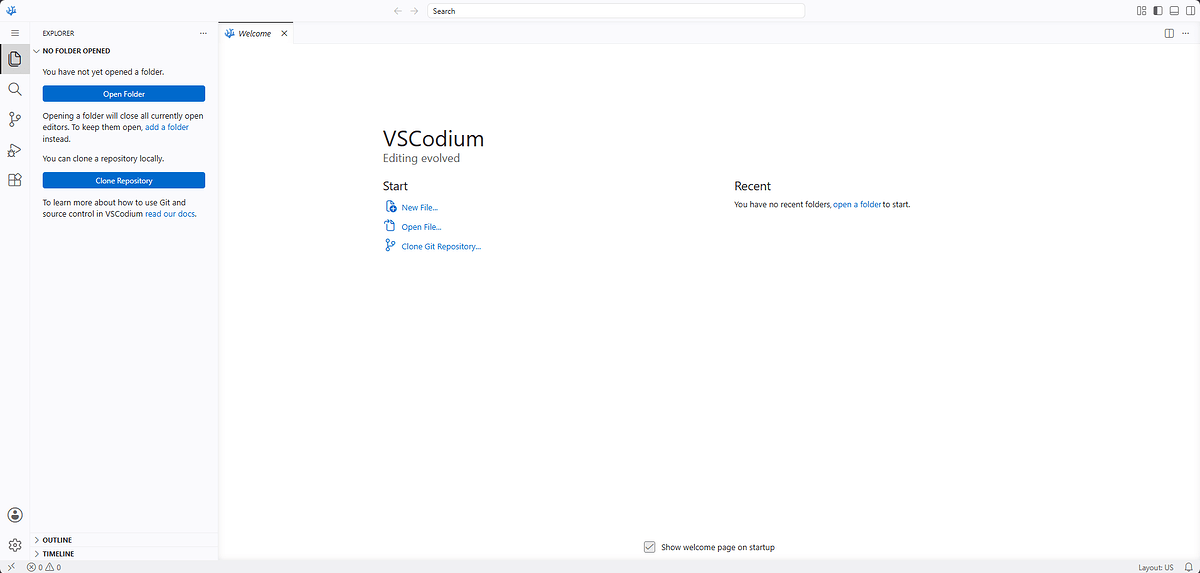Toggle Secondary Side Bar visibility
Screen dimensions: 1200x573
tap(1190, 11)
